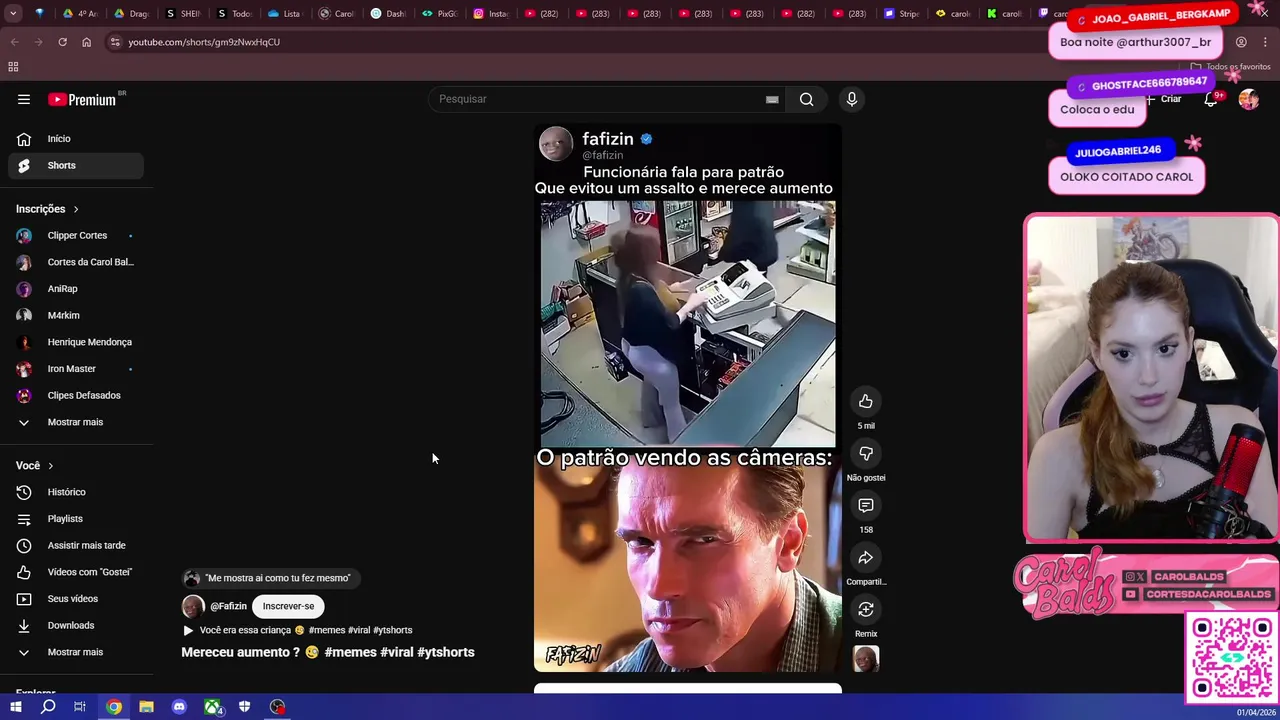1280x720 pixels.
Task: Open the pinned comment "Me mostra ai como tu fez mesmo"
Action: [x=271, y=578]
